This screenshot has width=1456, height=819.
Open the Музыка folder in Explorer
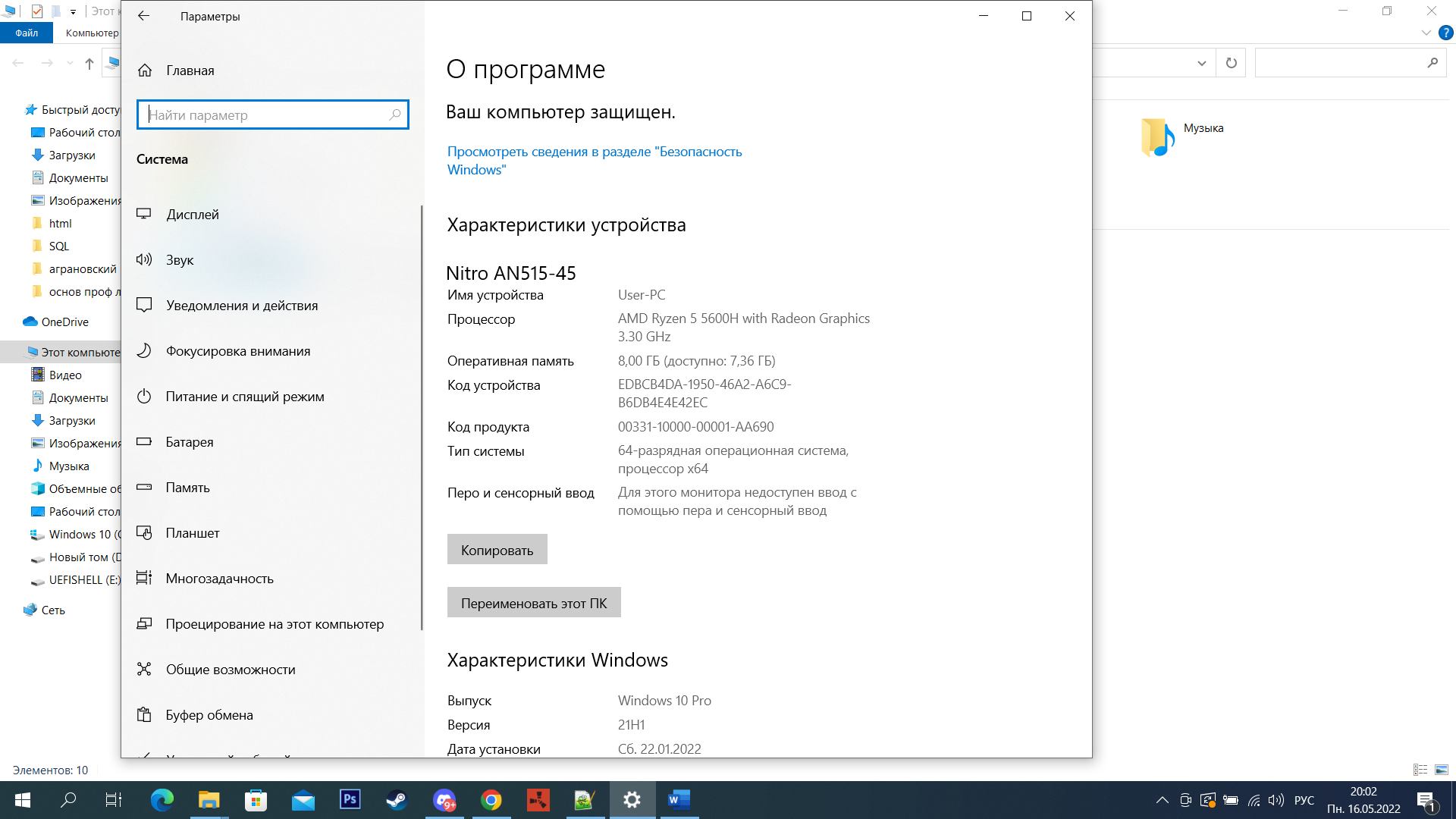[1182, 136]
